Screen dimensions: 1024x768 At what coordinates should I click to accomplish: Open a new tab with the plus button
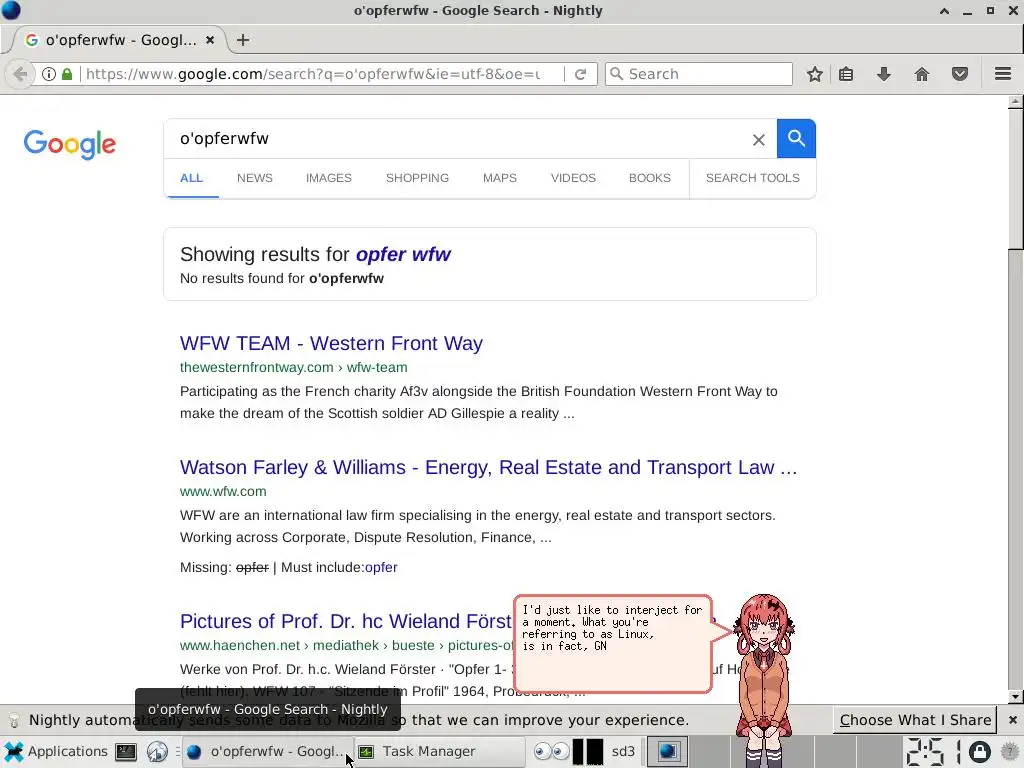click(243, 40)
